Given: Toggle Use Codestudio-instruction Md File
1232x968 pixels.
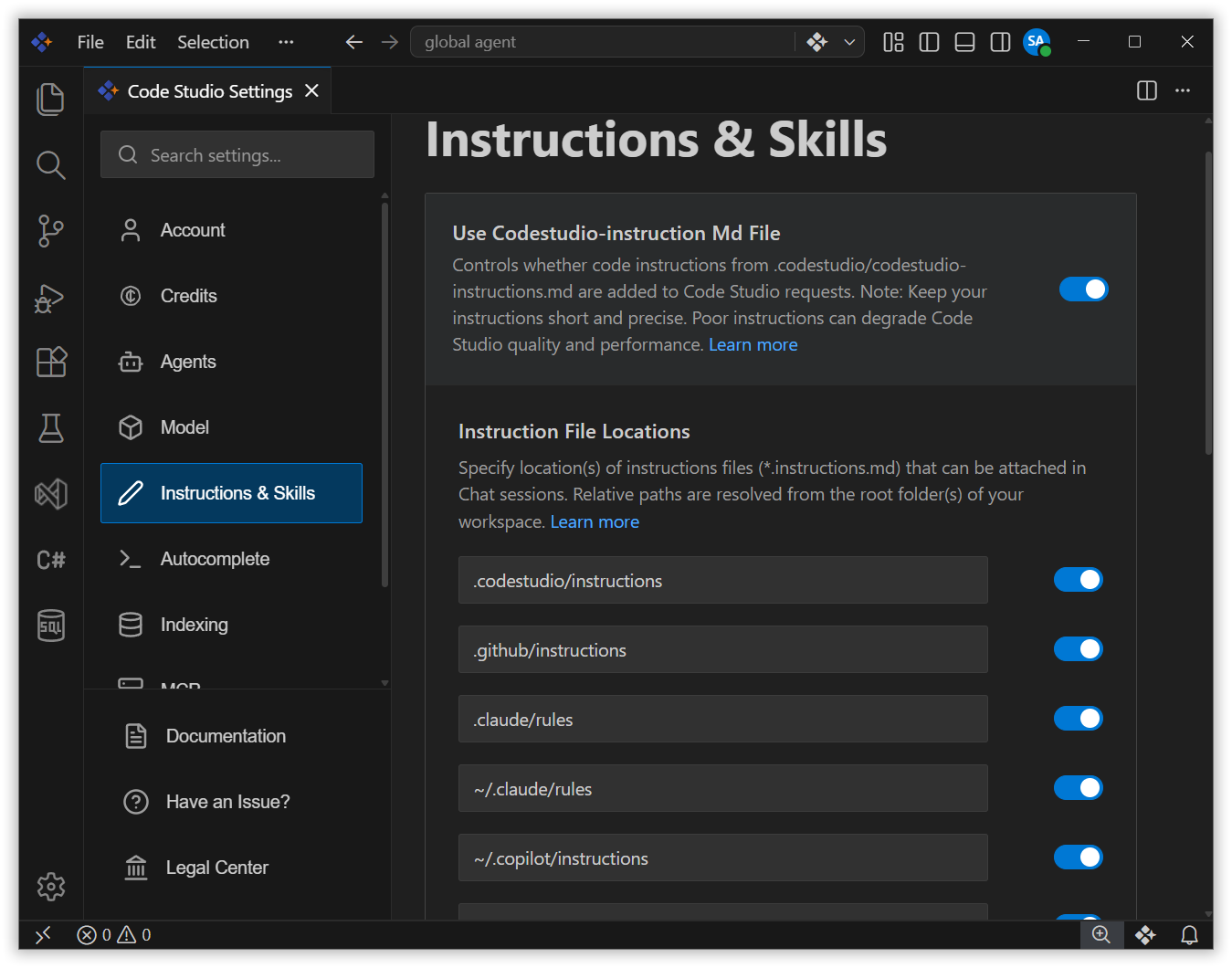Looking at the screenshot, I should tap(1083, 289).
